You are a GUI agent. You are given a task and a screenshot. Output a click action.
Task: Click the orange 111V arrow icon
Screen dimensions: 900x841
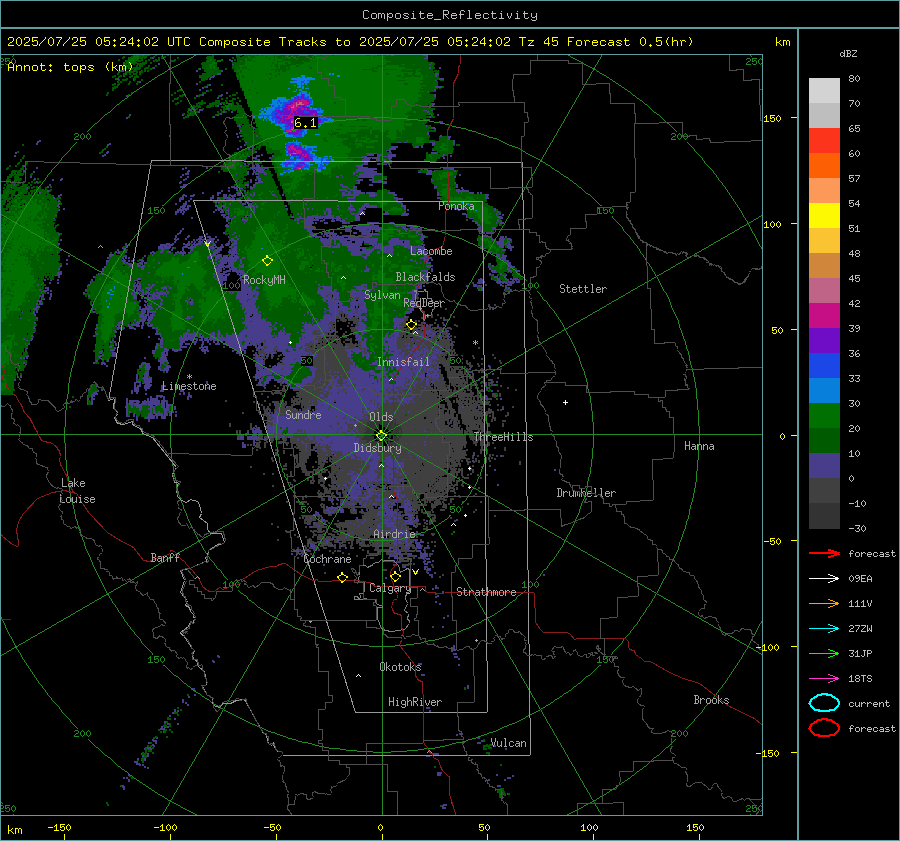pyautogui.click(x=824, y=603)
